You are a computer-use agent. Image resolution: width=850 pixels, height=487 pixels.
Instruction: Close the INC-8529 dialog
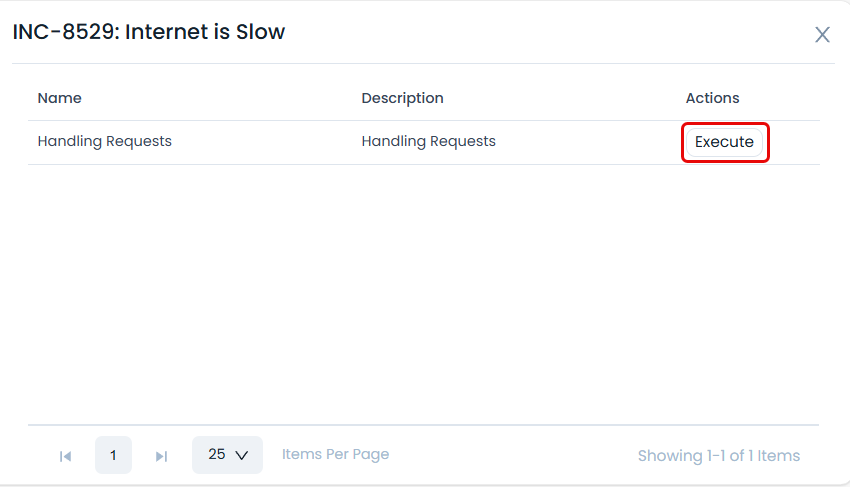822,35
